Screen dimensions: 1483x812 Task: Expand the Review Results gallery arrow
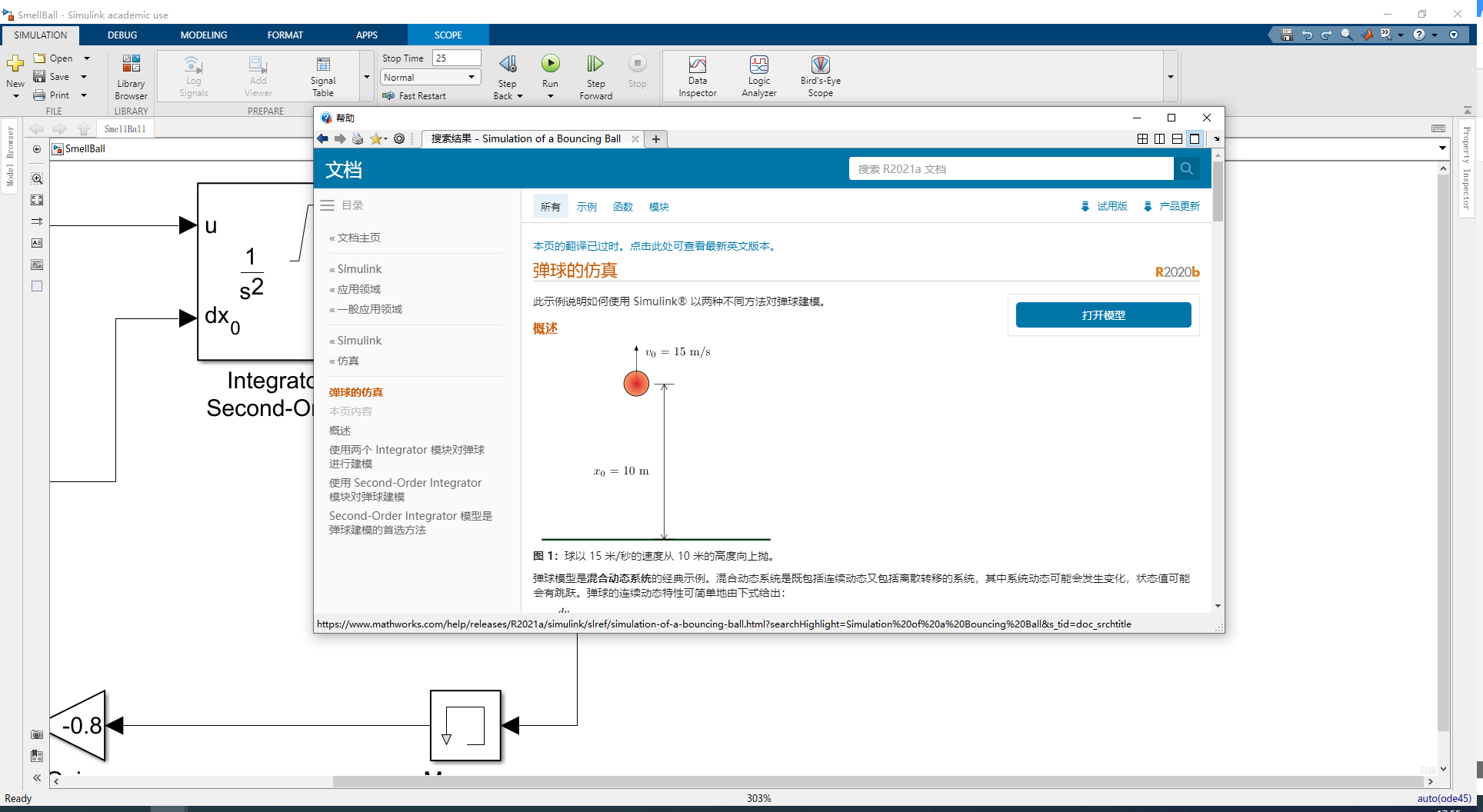[x=1171, y=77]
